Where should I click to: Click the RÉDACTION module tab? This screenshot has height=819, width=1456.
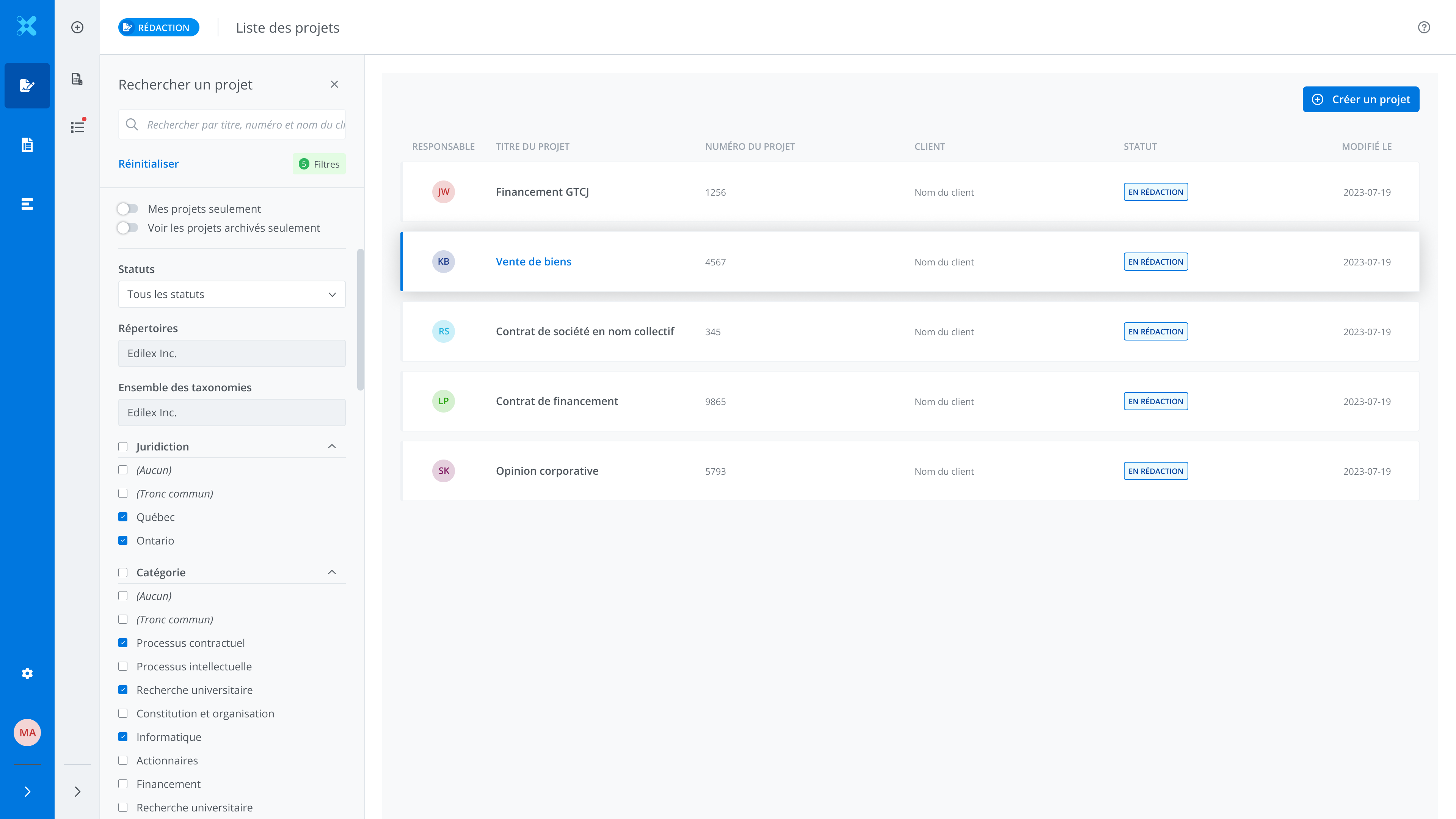[x=158, y=27]
